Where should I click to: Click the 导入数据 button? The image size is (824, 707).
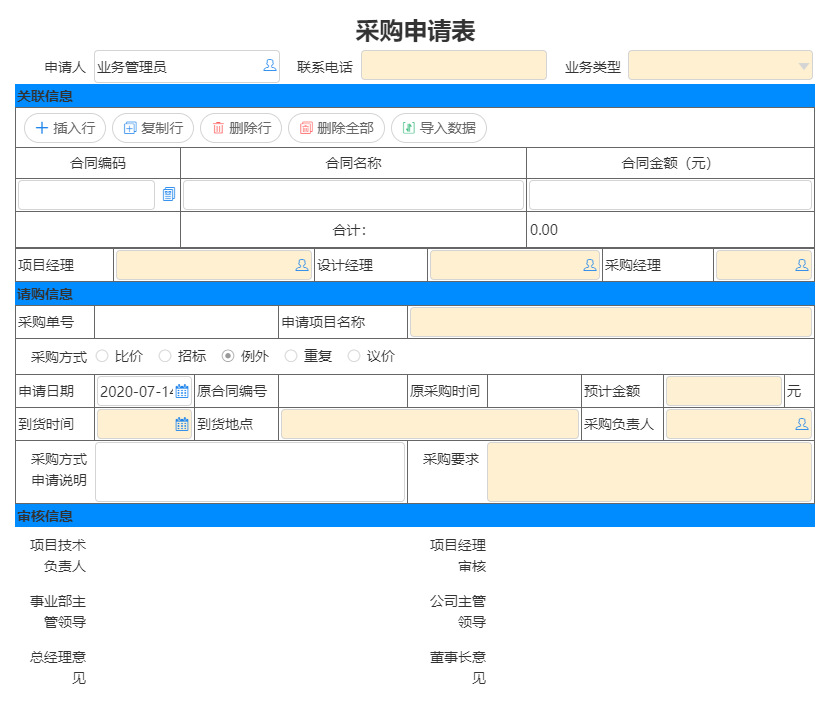(x=439, y=128)
